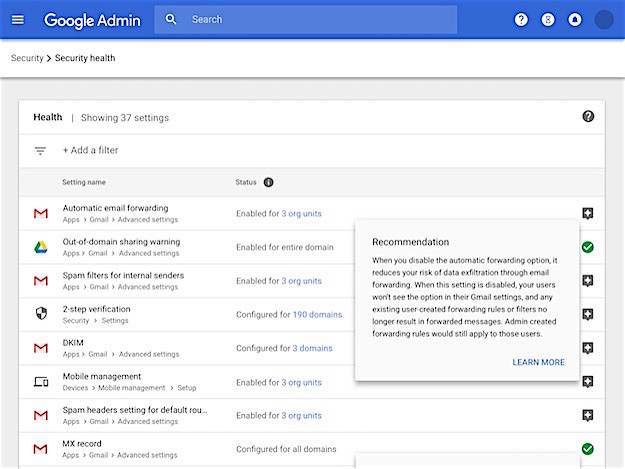
Task: Open the 3 domains link for DKIM
Action: coord(312,348)
